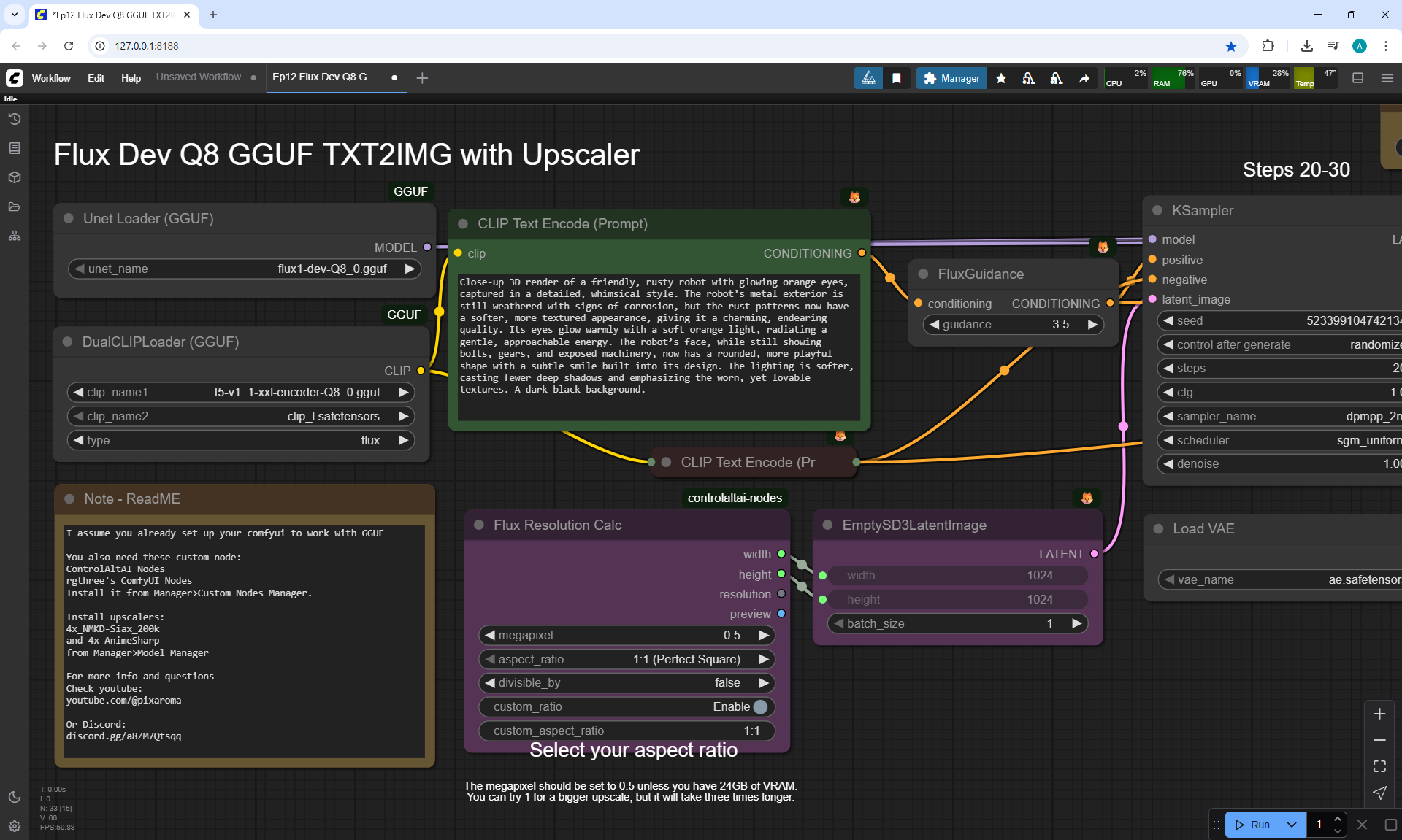Open the queue history sidebar icon
The width and height of the screenshot is (1402, 840).
(15, 119)
